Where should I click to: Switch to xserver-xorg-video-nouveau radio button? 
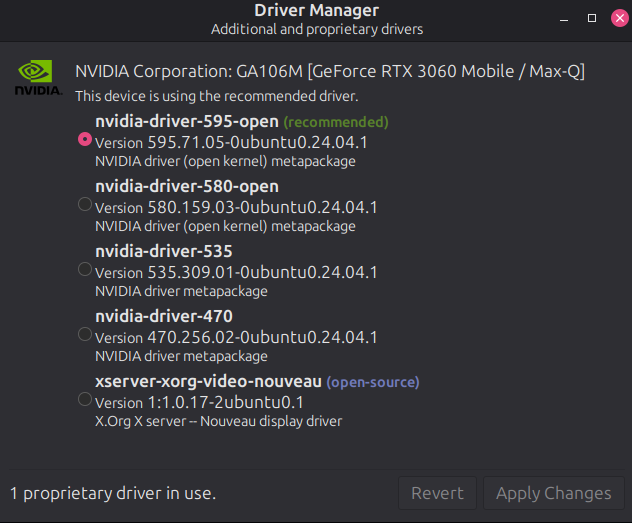click(x=85, y=399)
